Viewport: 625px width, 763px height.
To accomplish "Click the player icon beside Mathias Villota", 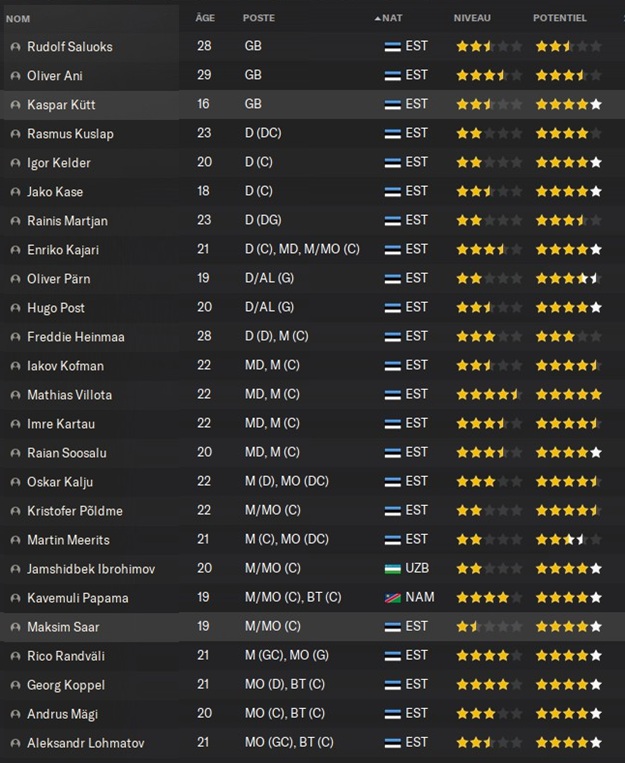I will click(x=15, y=395).
